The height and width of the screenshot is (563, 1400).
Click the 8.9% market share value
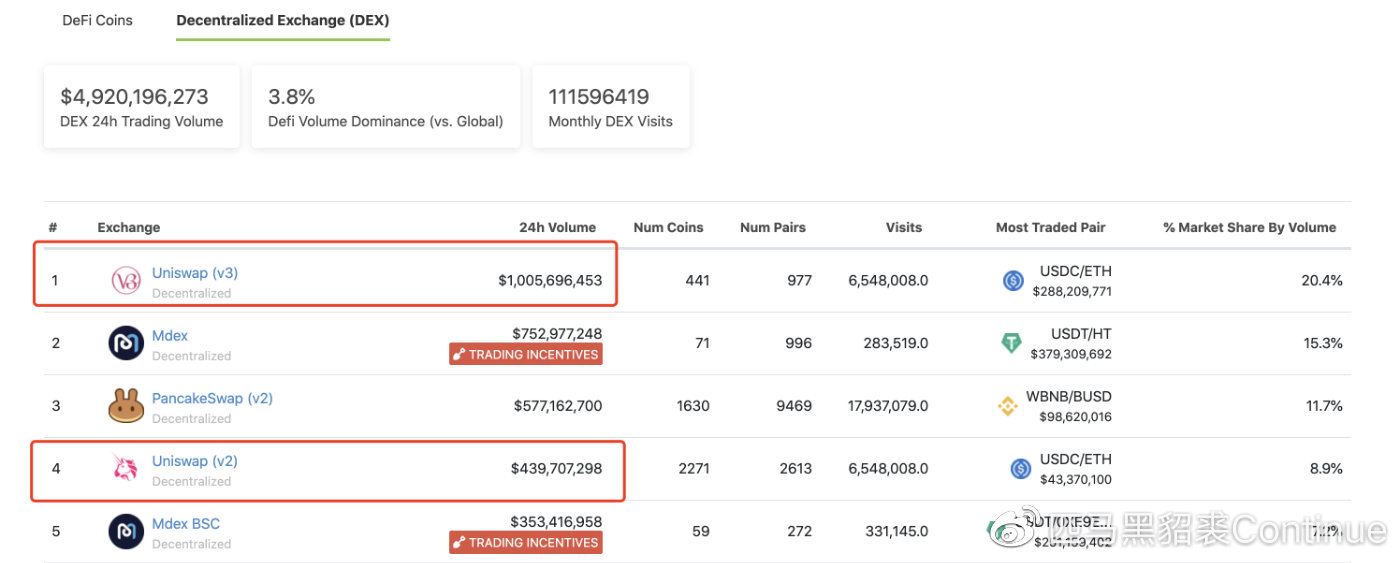[1326, 468]
